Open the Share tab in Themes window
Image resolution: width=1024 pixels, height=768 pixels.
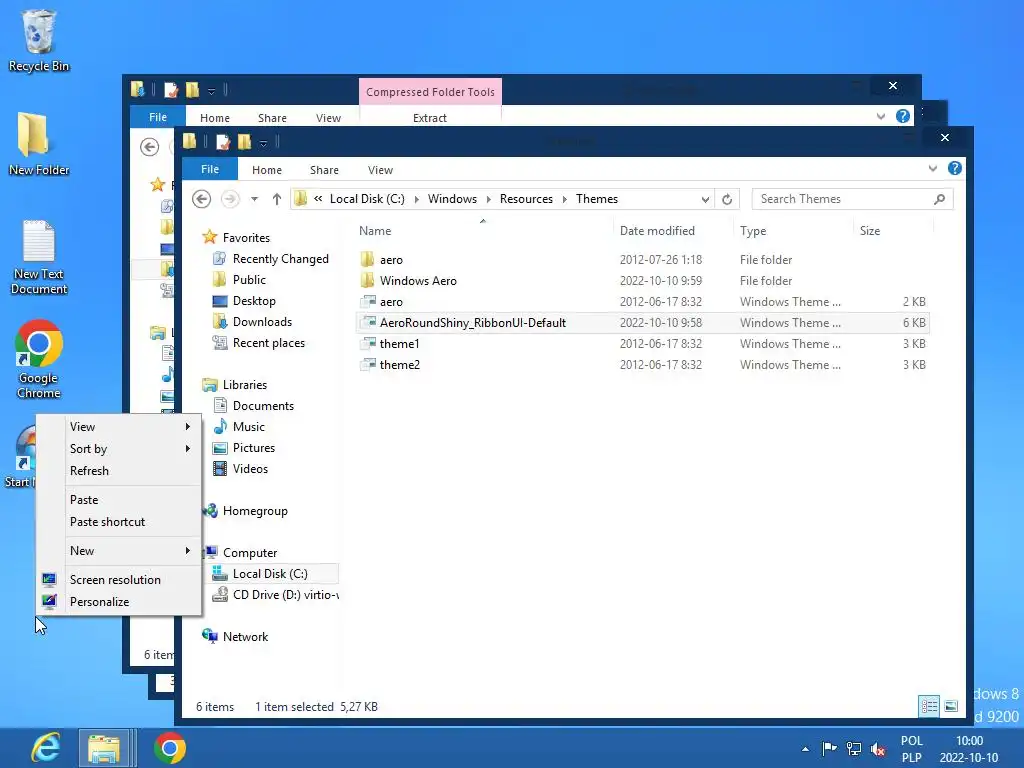(324, 170)
